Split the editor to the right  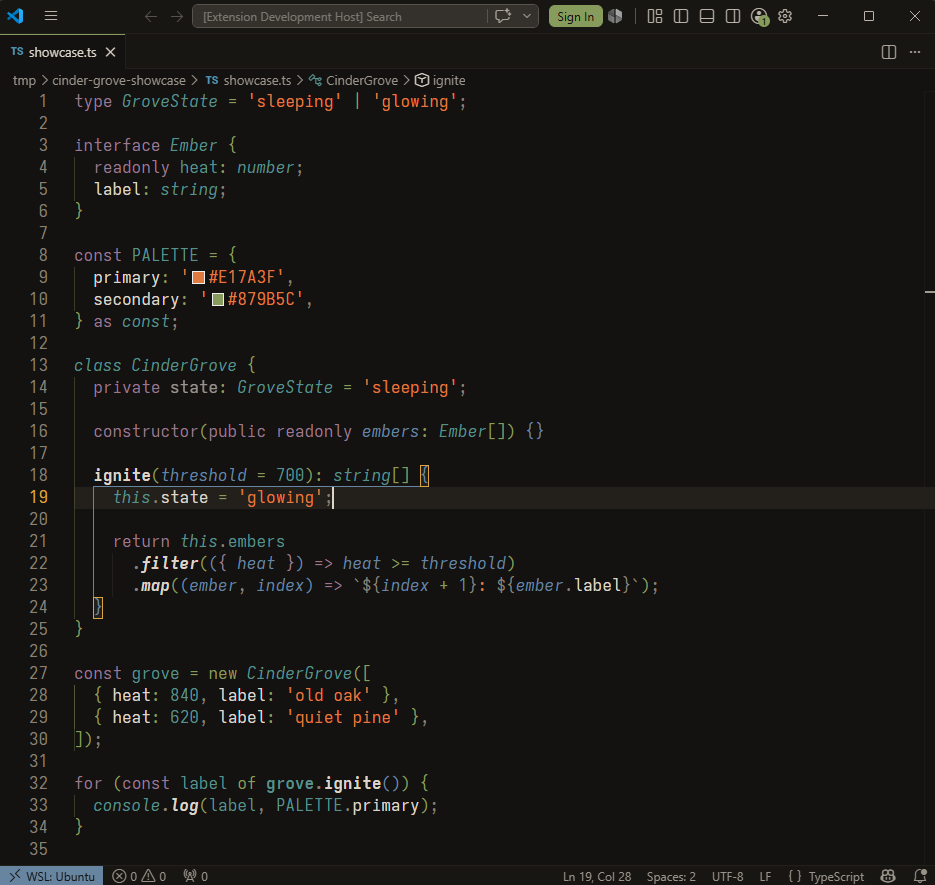point(888,52)
